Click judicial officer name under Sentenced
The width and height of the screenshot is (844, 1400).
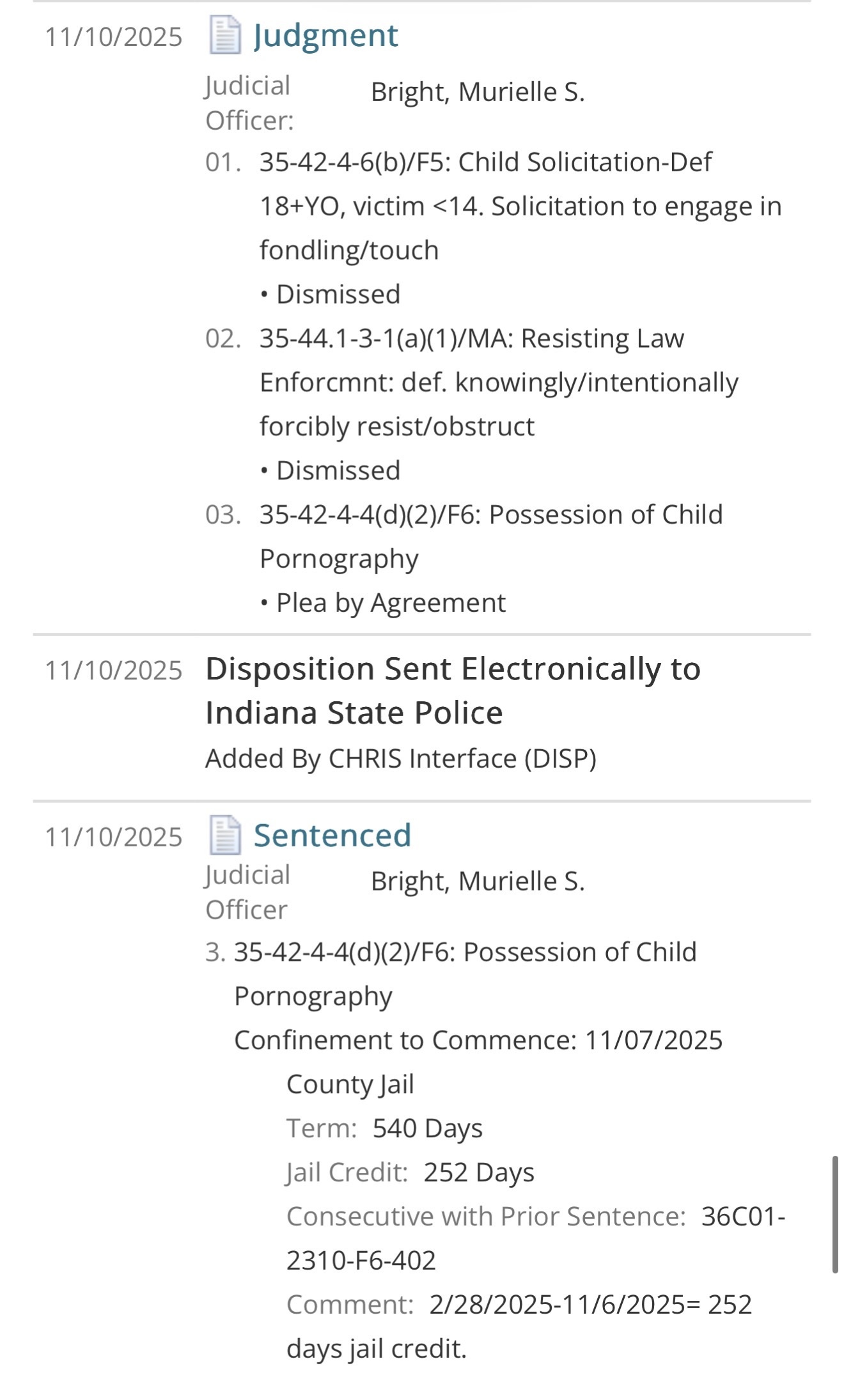click(477, 882)
